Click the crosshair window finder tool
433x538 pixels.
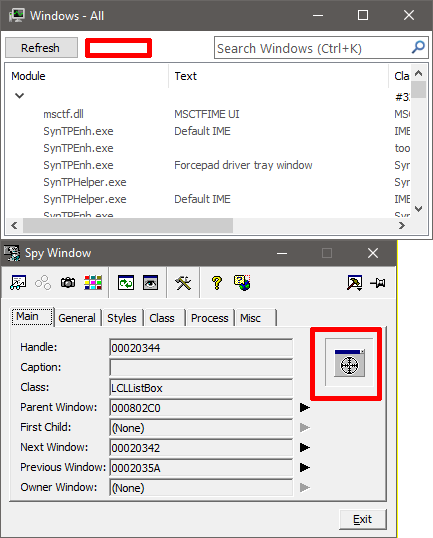[349, 363]
